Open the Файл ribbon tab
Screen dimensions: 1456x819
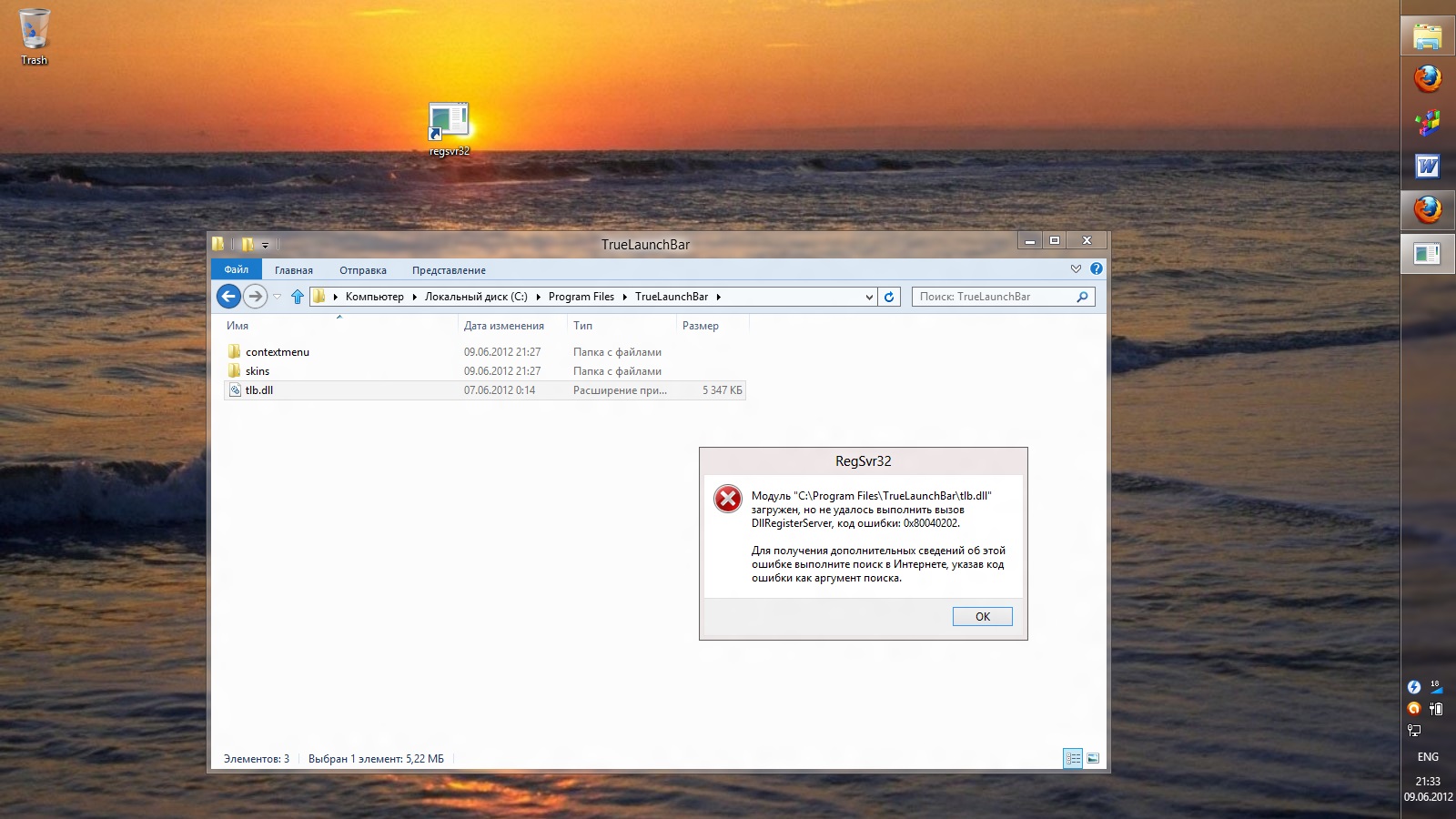point(236,269)
